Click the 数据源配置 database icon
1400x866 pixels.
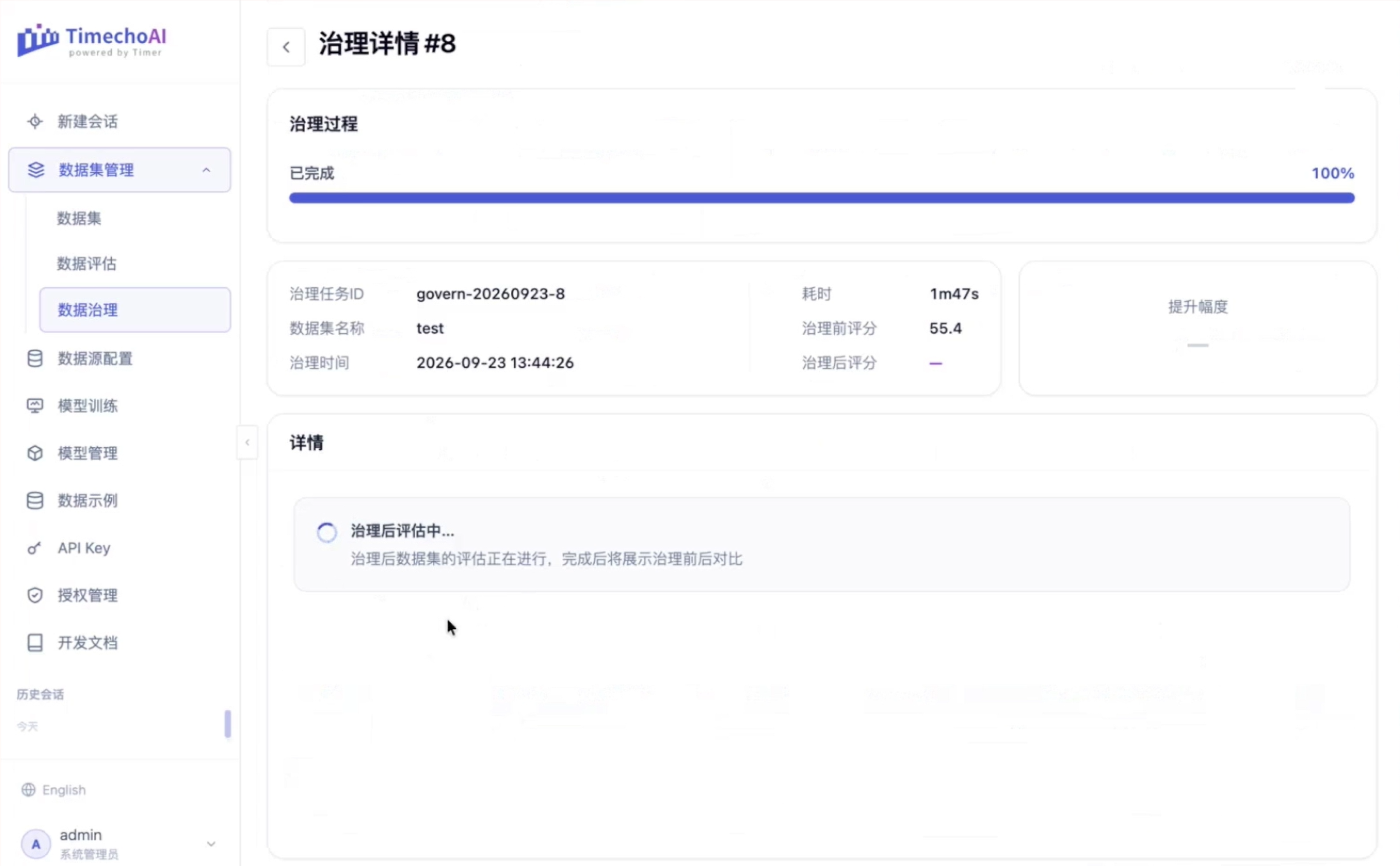point(35,359)
